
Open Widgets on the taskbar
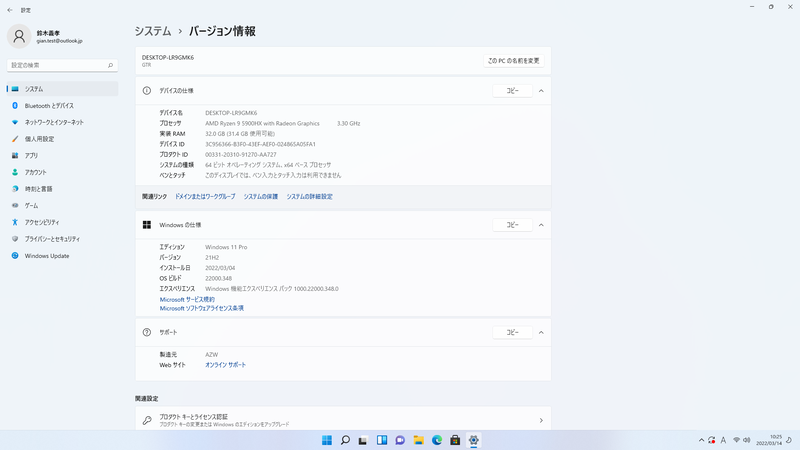coord(382,440)
